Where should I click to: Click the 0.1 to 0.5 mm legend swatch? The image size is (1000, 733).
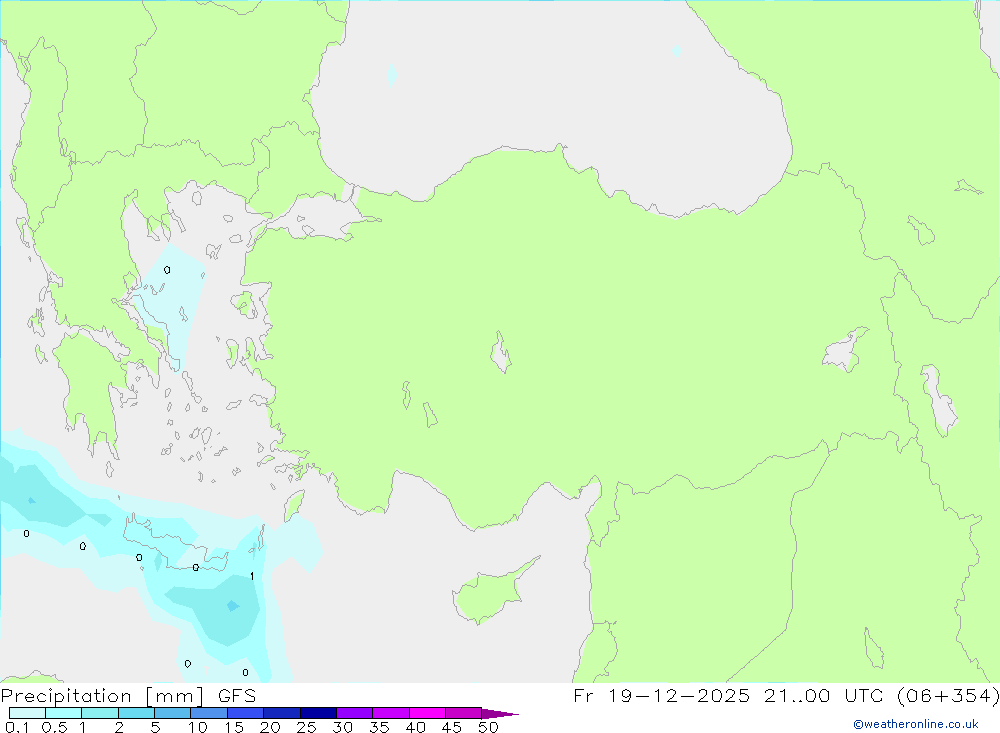point(27,713)
